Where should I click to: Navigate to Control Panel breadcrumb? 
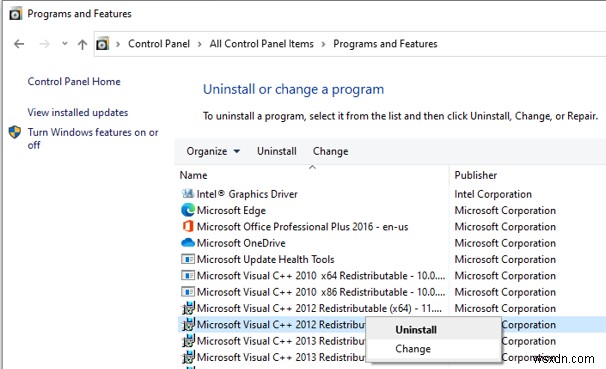coord(159,44)
